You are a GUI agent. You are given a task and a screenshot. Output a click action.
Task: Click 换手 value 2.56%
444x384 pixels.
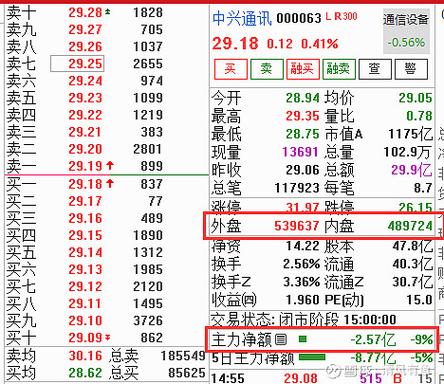[301, 264]
